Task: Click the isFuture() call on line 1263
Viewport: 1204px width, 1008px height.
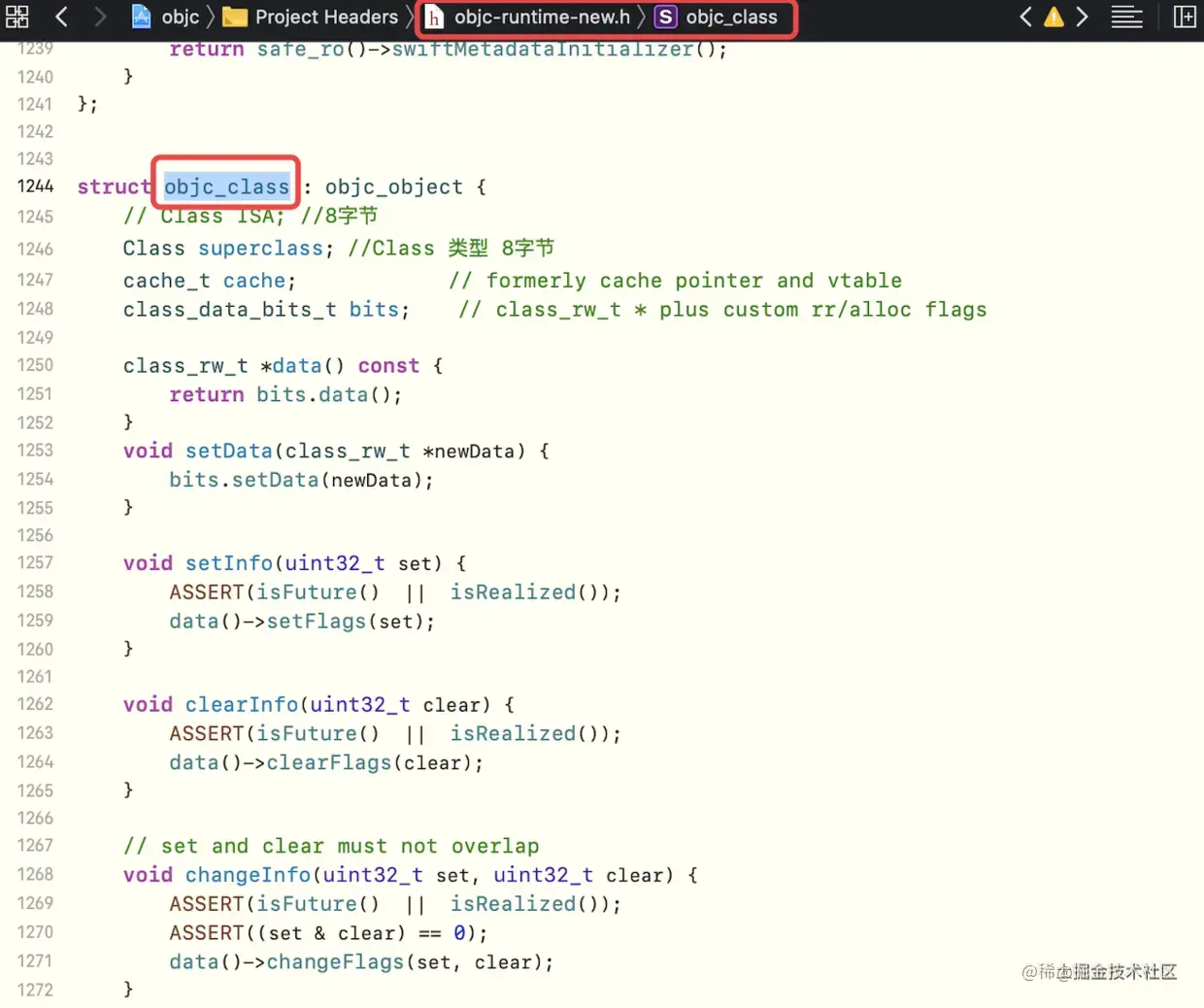Action: click(318, 734)
